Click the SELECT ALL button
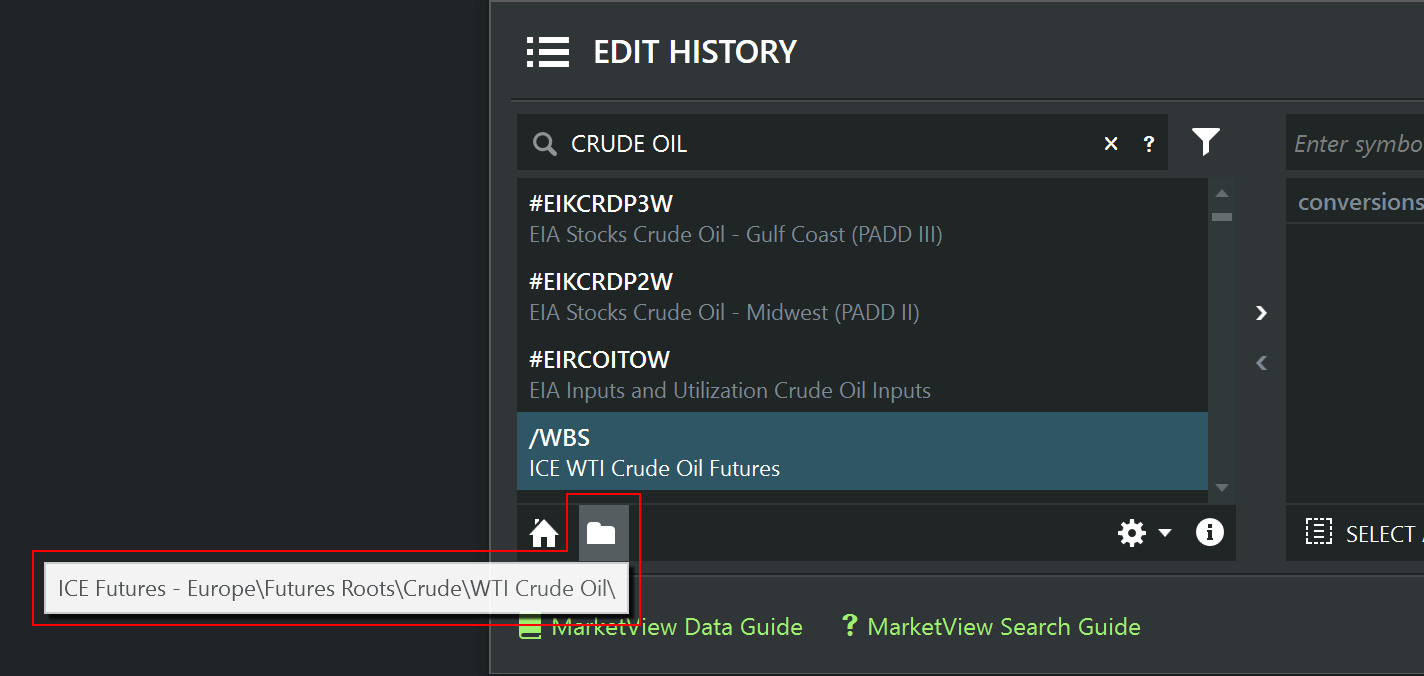The image size is (1424, 676). [x=1364, y=533]
